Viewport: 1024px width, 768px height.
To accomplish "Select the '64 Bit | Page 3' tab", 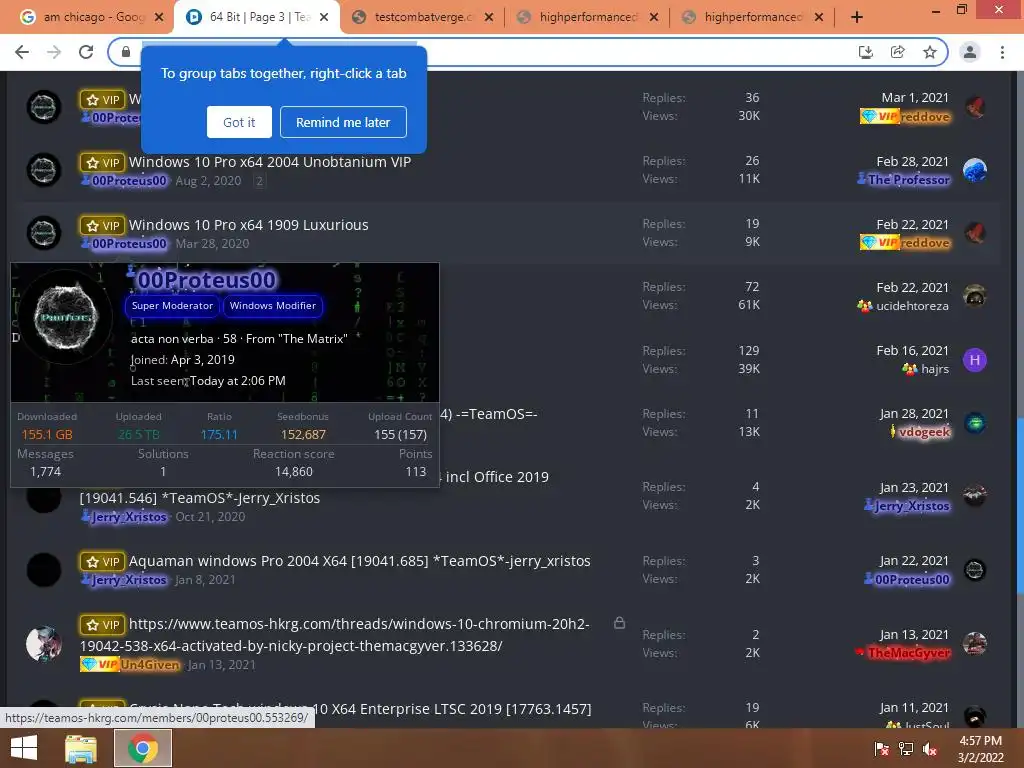I will click(257, 17).
